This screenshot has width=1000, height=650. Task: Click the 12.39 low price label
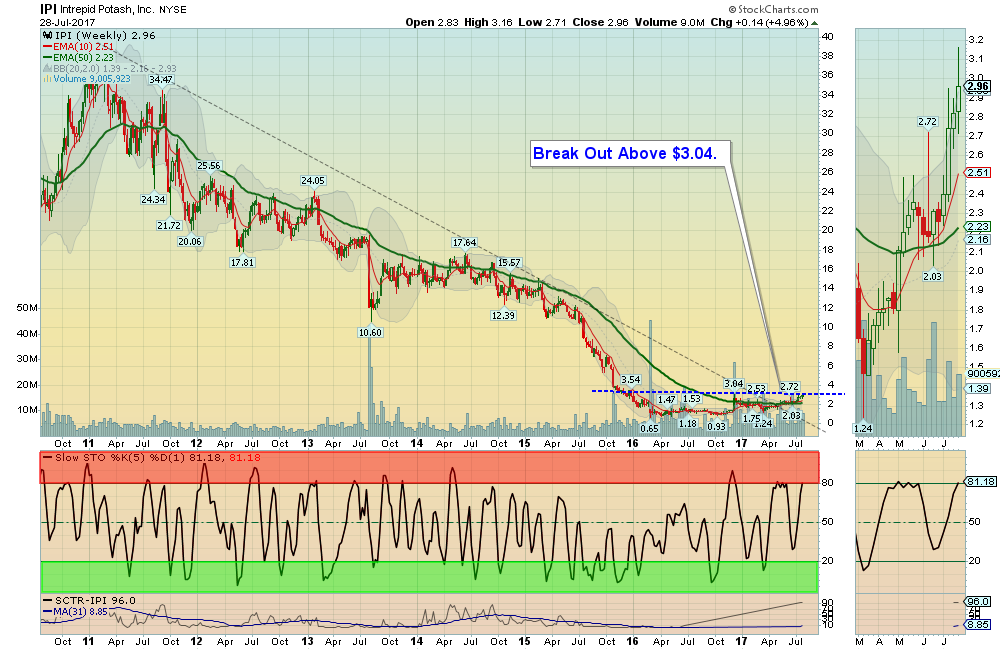(503, 316)
